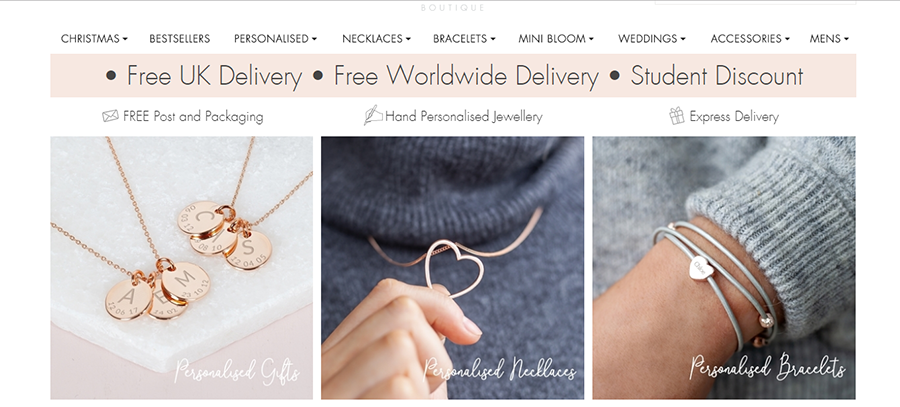Open the Bracelets menu arrow

pos(492,39)
